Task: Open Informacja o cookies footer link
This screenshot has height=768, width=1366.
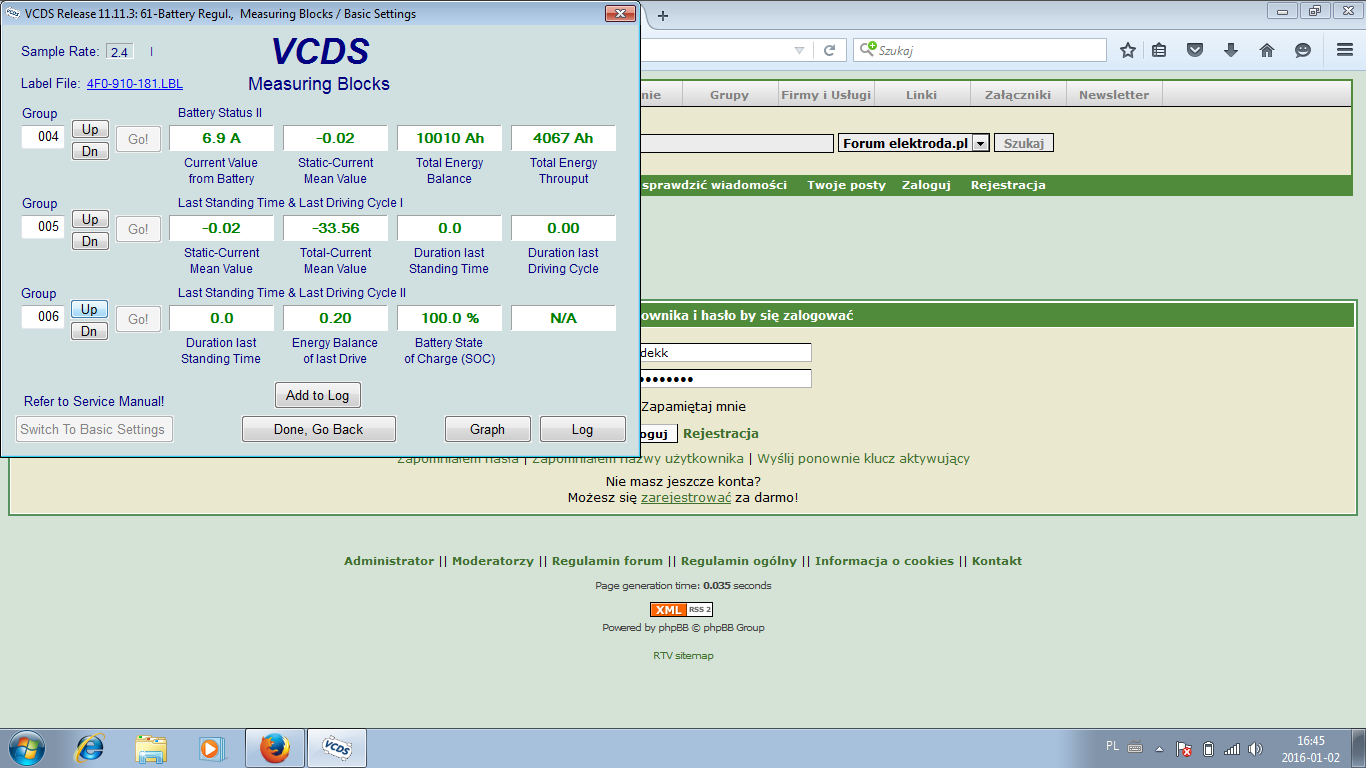Action: [884, 561]
